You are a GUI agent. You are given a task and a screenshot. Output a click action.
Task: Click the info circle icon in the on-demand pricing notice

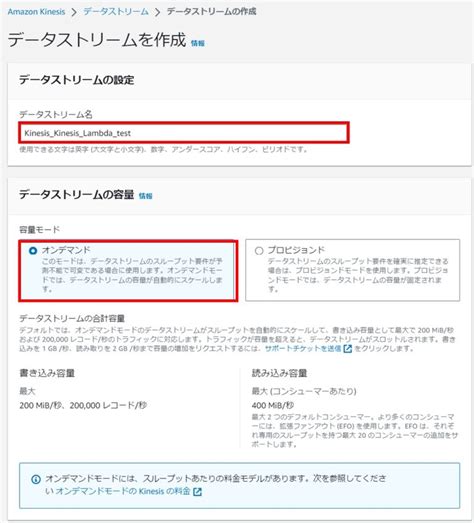pos(36,479)
